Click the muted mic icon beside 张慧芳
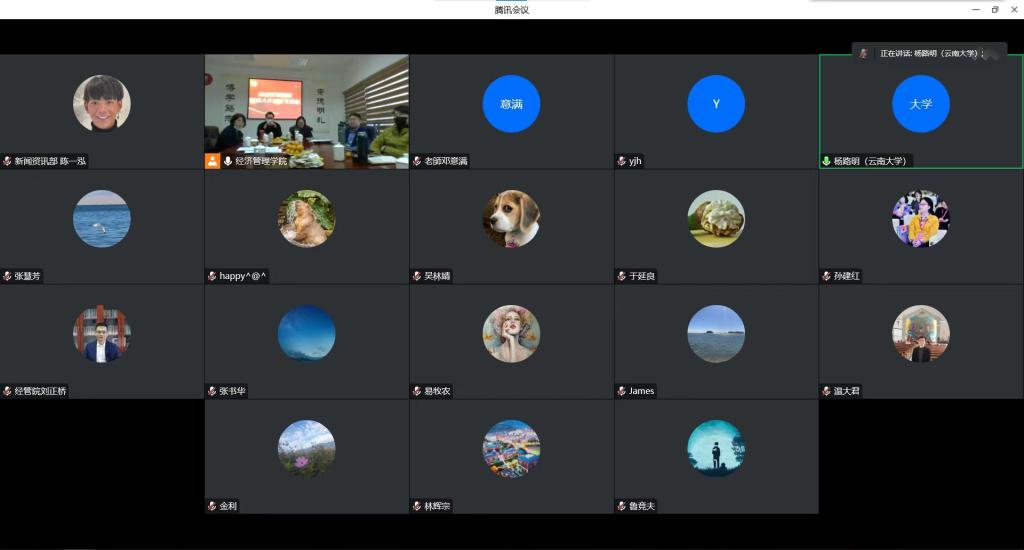Viewport: 1024px width, 550px height. click(x=7, y=276)
